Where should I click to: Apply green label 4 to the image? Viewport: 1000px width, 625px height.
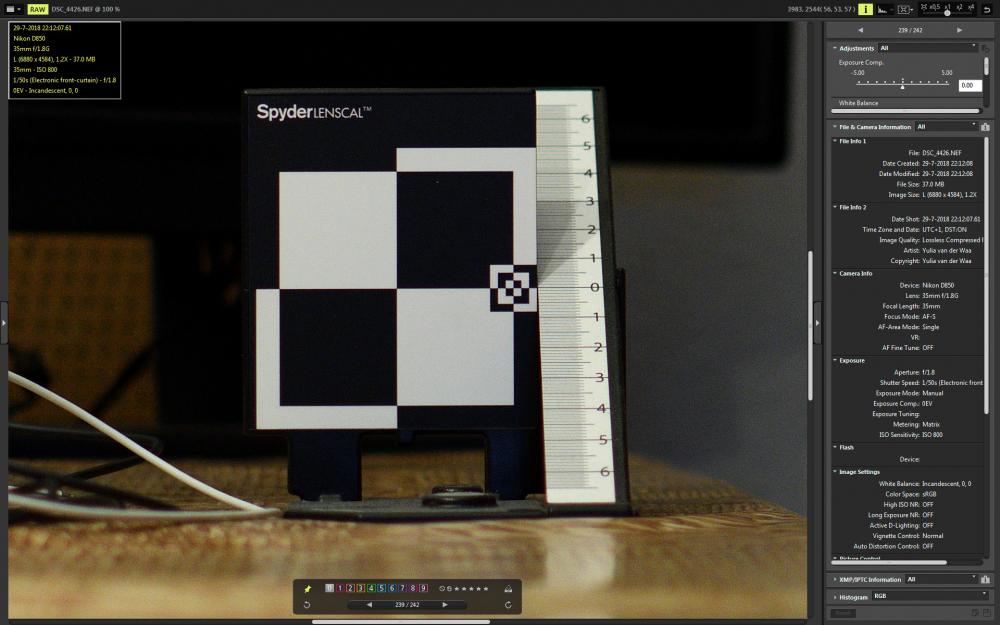tap(371, 588)
